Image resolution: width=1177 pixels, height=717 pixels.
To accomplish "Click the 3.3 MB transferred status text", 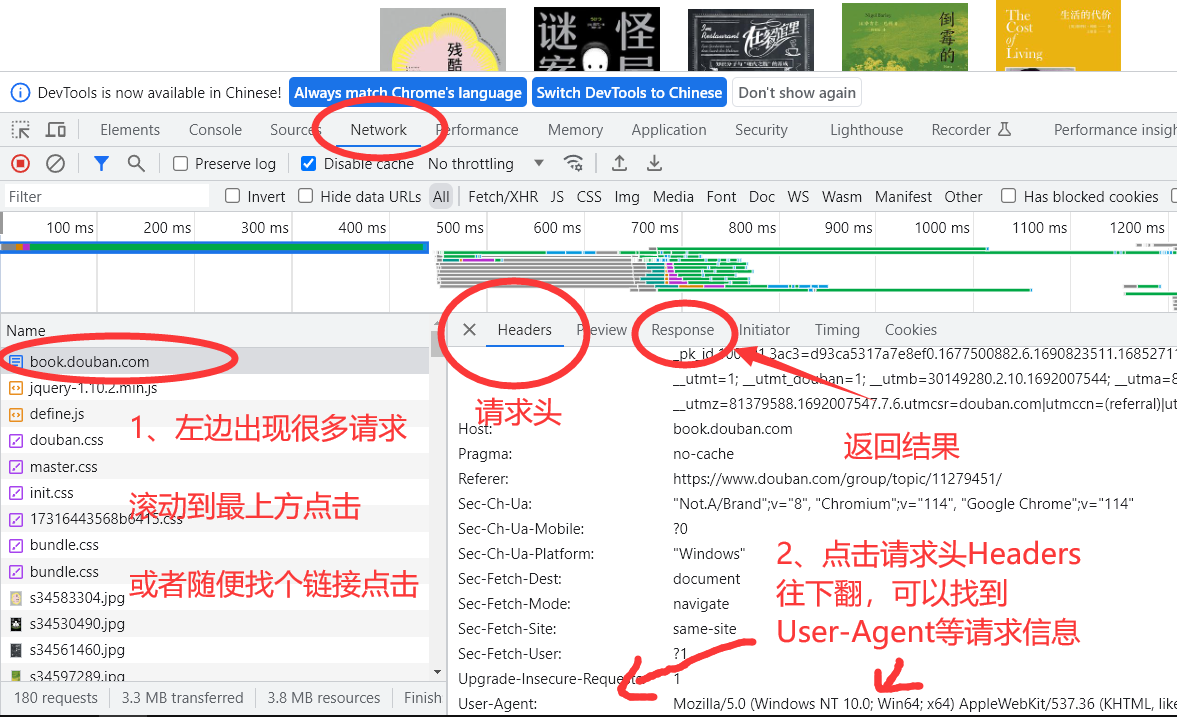I will tap(182, 697).
